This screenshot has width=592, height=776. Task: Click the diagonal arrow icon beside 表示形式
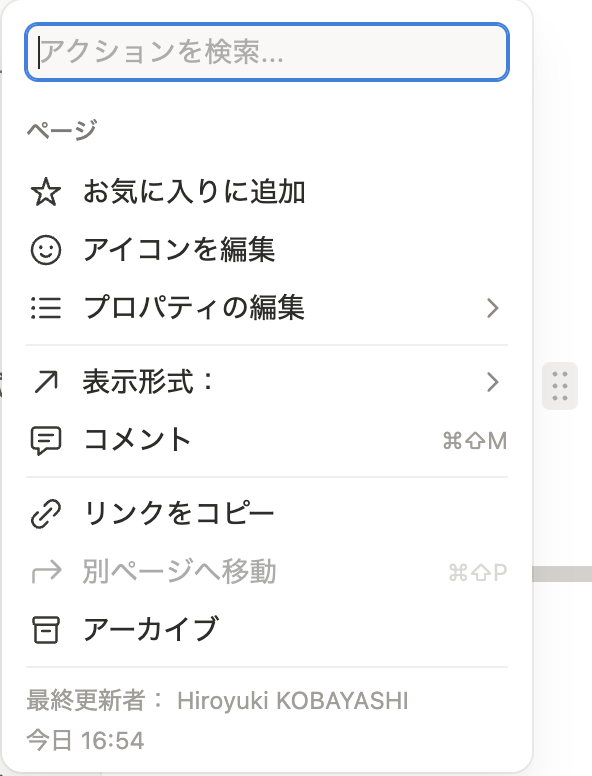(x=46, y=383)
